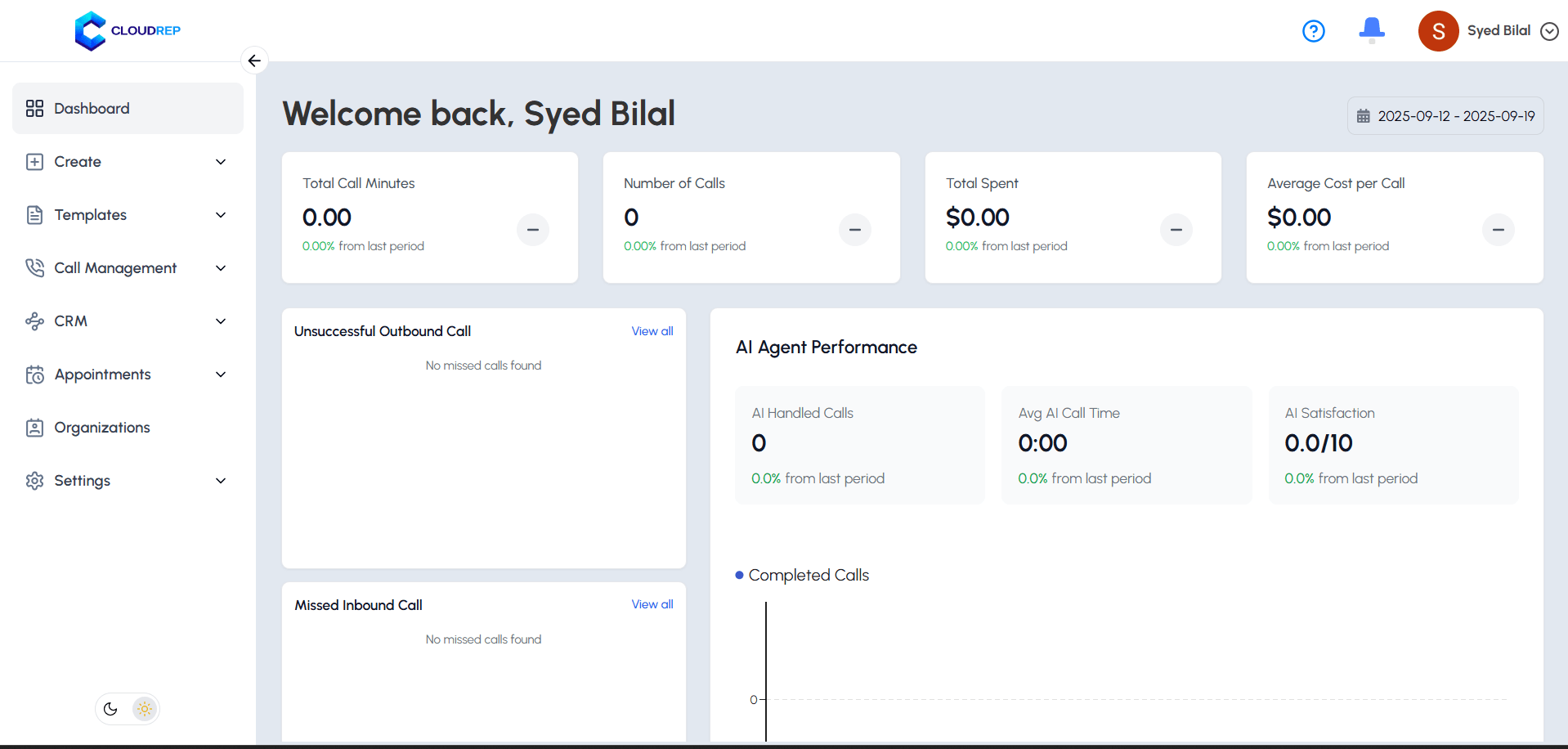This screenshot has width=1568, height=749.
Task: Enable light mode with the sun icon
Action: click(x=145, y=709)
